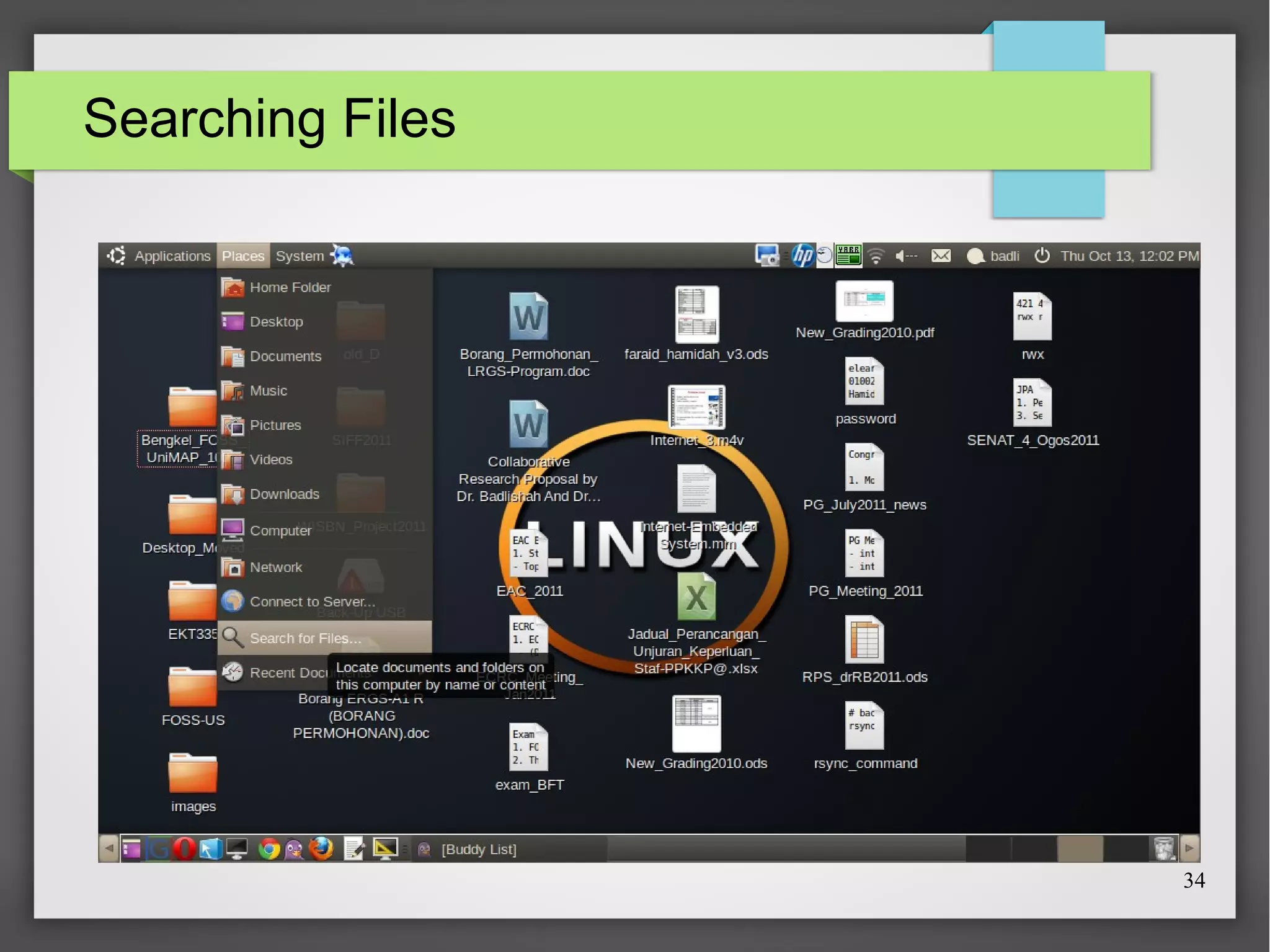This screenshot has height=952, width=1270.
Task: Click Internet-Embedded System.mm file icon
Action: [x=696, y=489]
